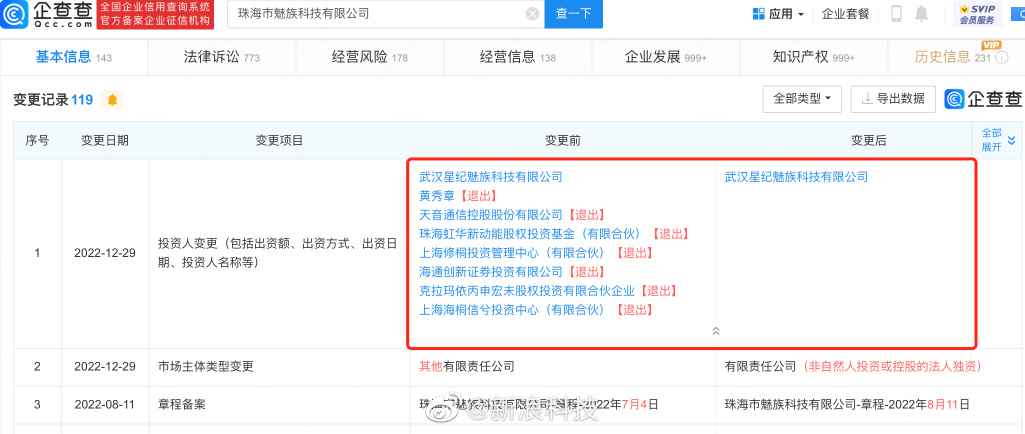
Task: Open 天音通信控股股份有限公司 link
Action: coord(491,214)
